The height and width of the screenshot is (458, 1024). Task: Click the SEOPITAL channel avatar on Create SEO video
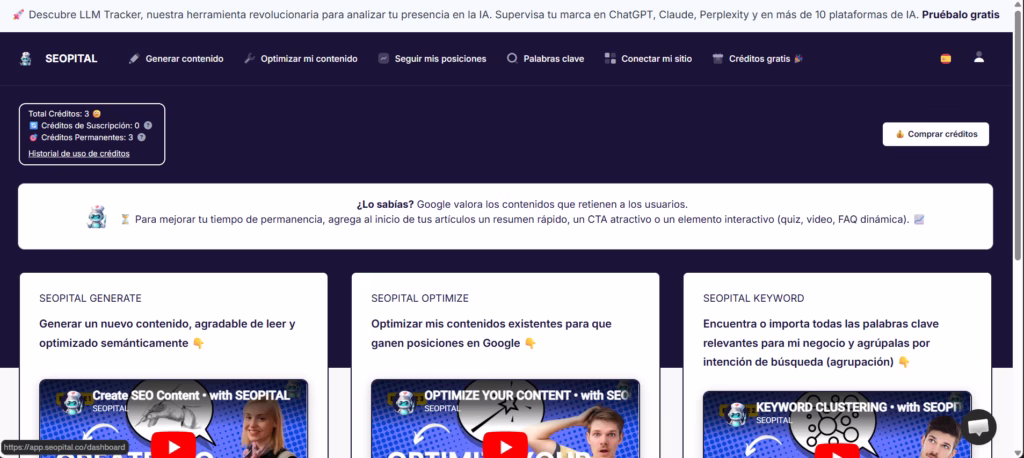[74, 402]
